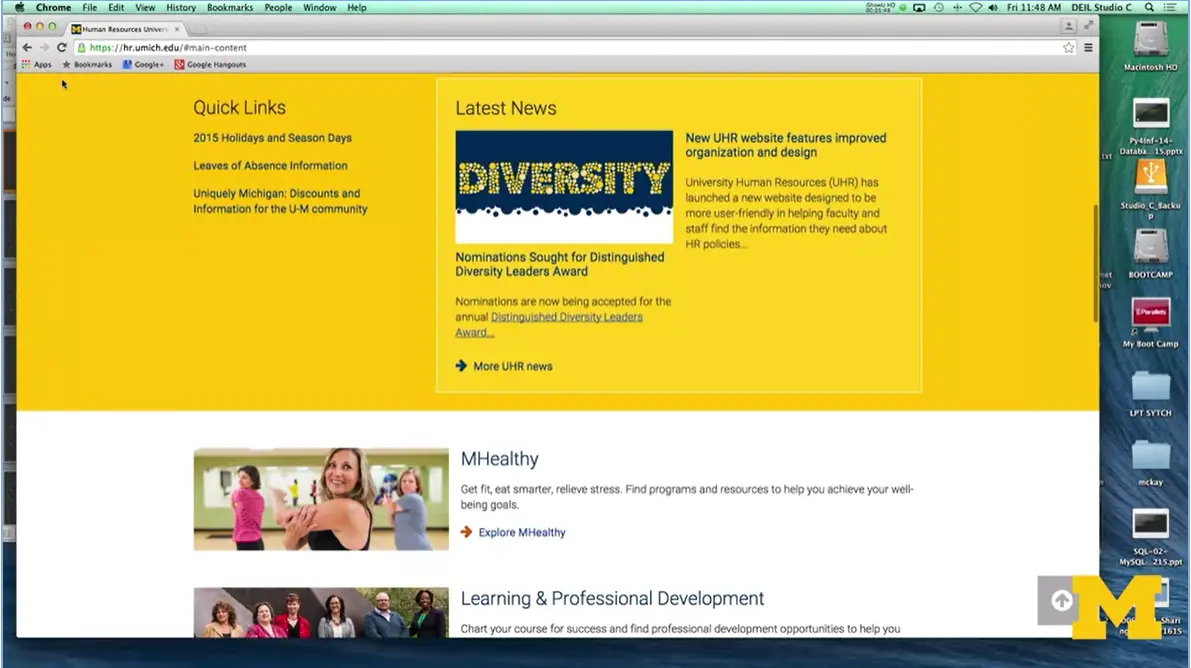Reload the page with the refresh icon
Image resolution: width=1191 pixels, height=668 pixels.
tap(61, 47)
